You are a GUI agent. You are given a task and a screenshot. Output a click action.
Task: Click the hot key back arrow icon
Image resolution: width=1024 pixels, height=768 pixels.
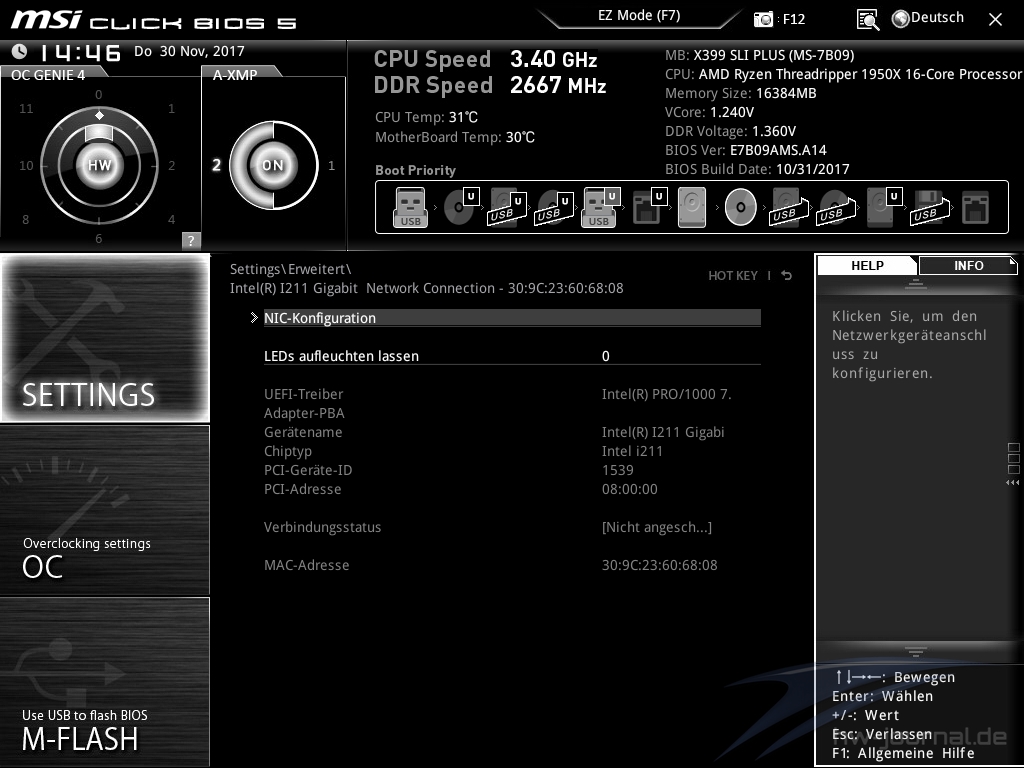(x=787, y=276)
